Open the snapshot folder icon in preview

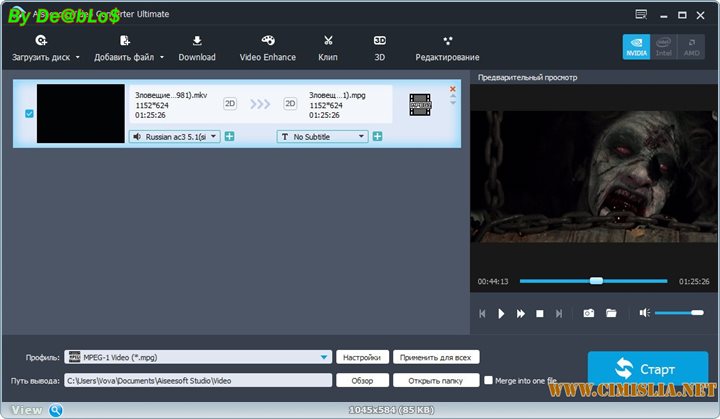pyautogui.click(x=611, y=313)
